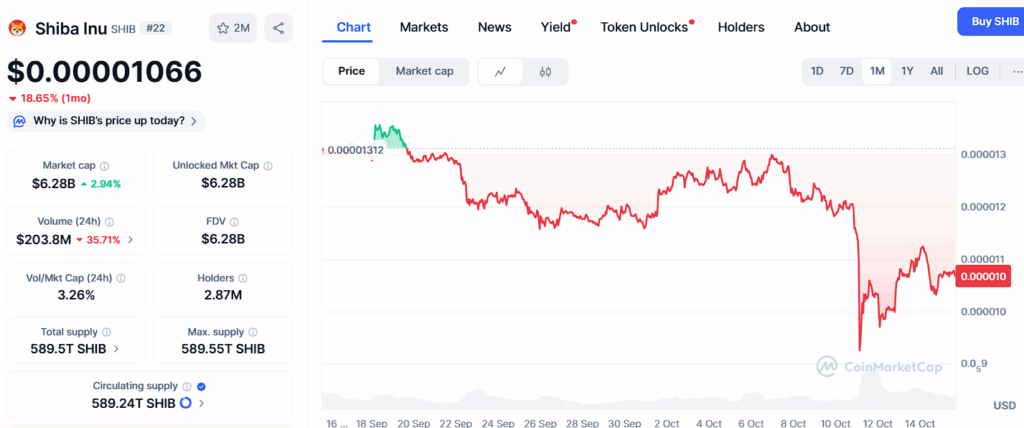
Task: Toggle LOG scale on chart
Action: [977, 71]
